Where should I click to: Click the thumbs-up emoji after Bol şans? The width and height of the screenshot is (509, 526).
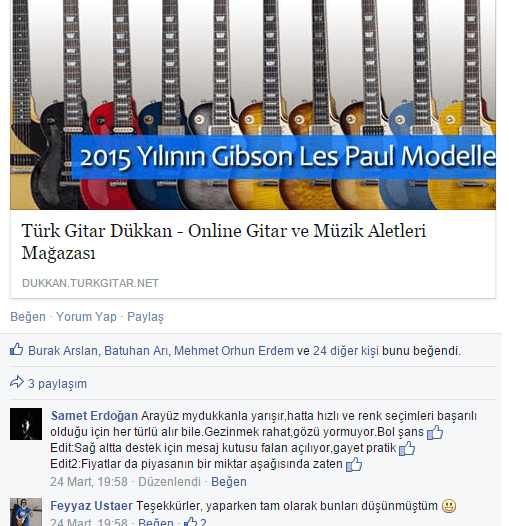435,432
